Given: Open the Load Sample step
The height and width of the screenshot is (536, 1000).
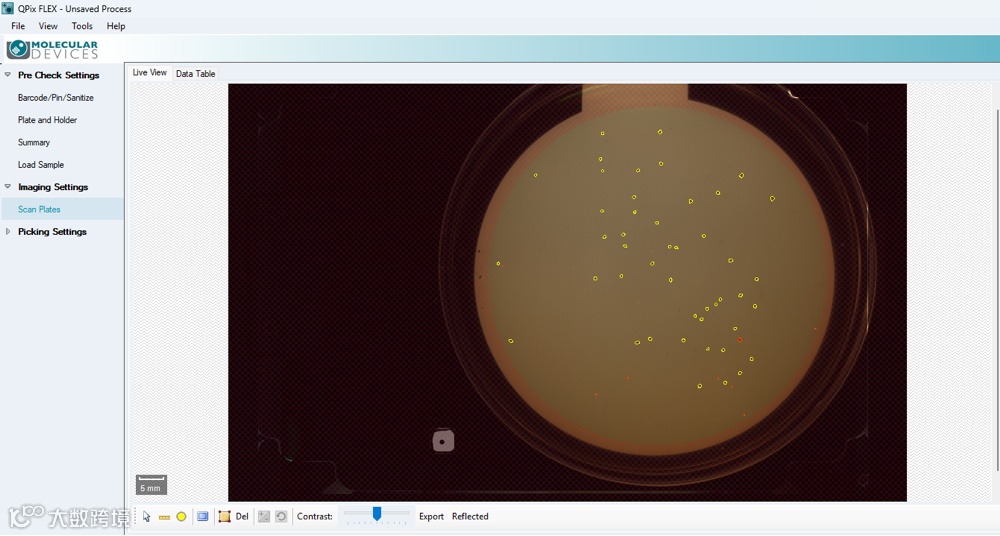Looking at the screenshot, I should (41, 165).
